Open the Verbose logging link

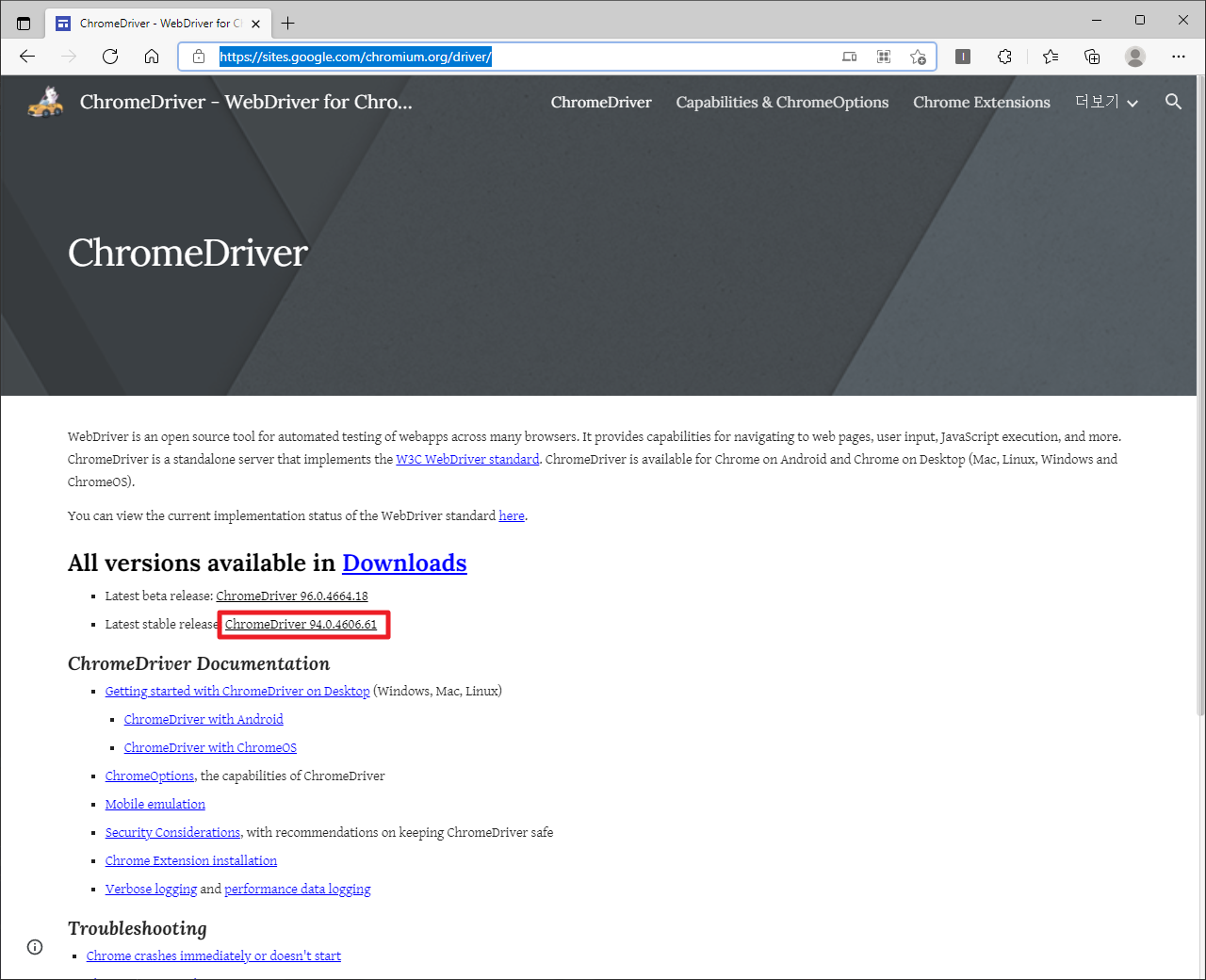(151, 890)
